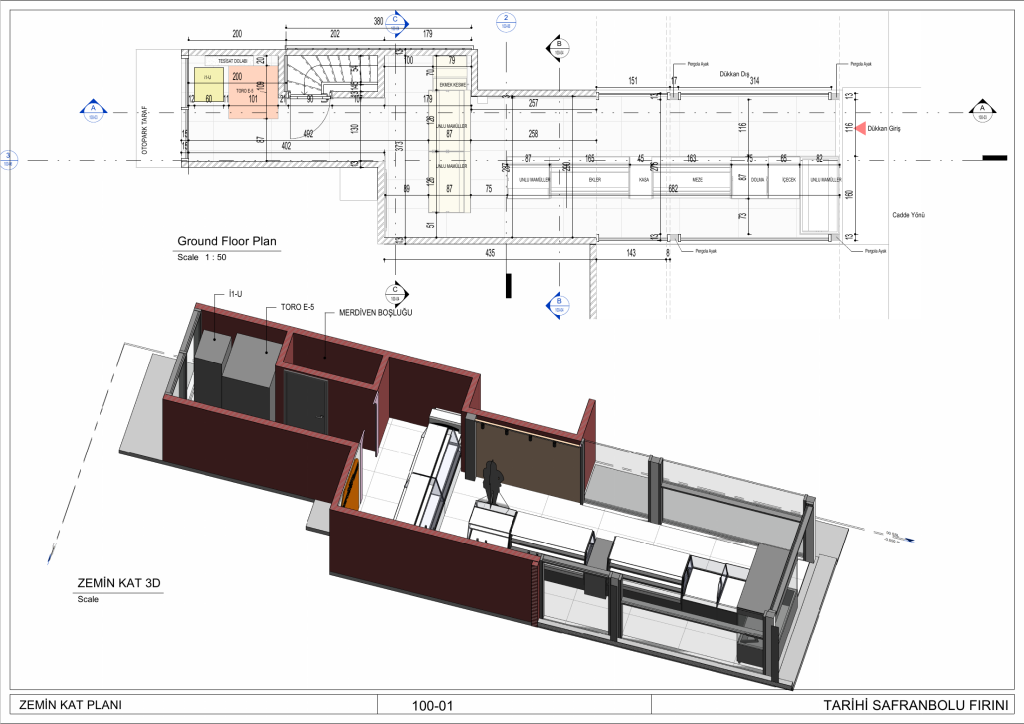
Task: Select the "314" dimension value
Action: pos(754,80)
